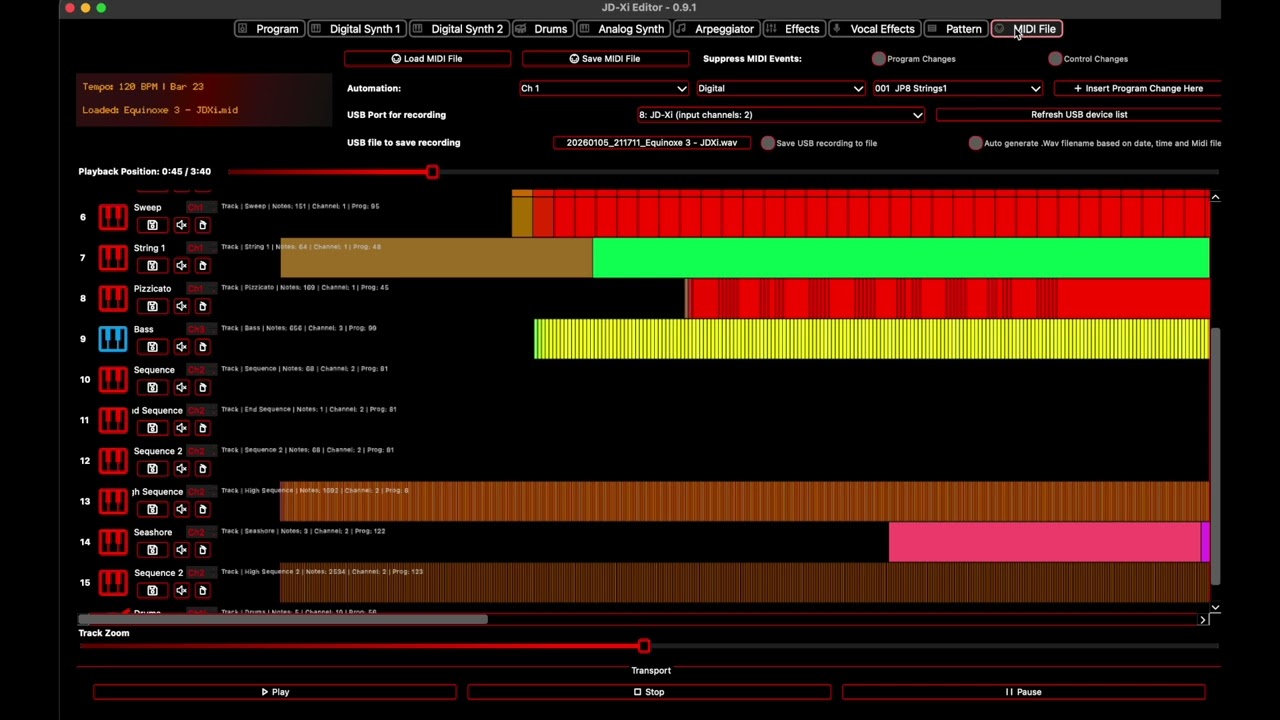Enable Save USB recording to file
The width and height of the screenshot is (1280, 720).
tap(768, 143)
